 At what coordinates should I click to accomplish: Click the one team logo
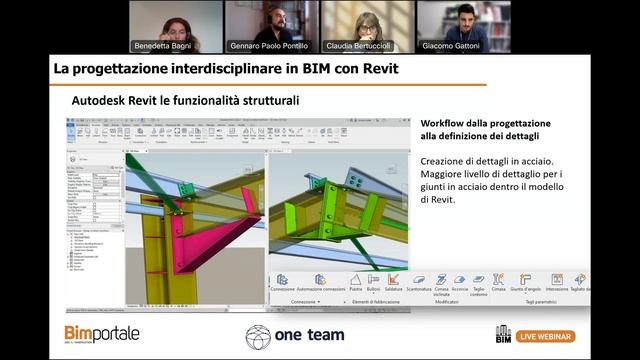tap(295, 337)
